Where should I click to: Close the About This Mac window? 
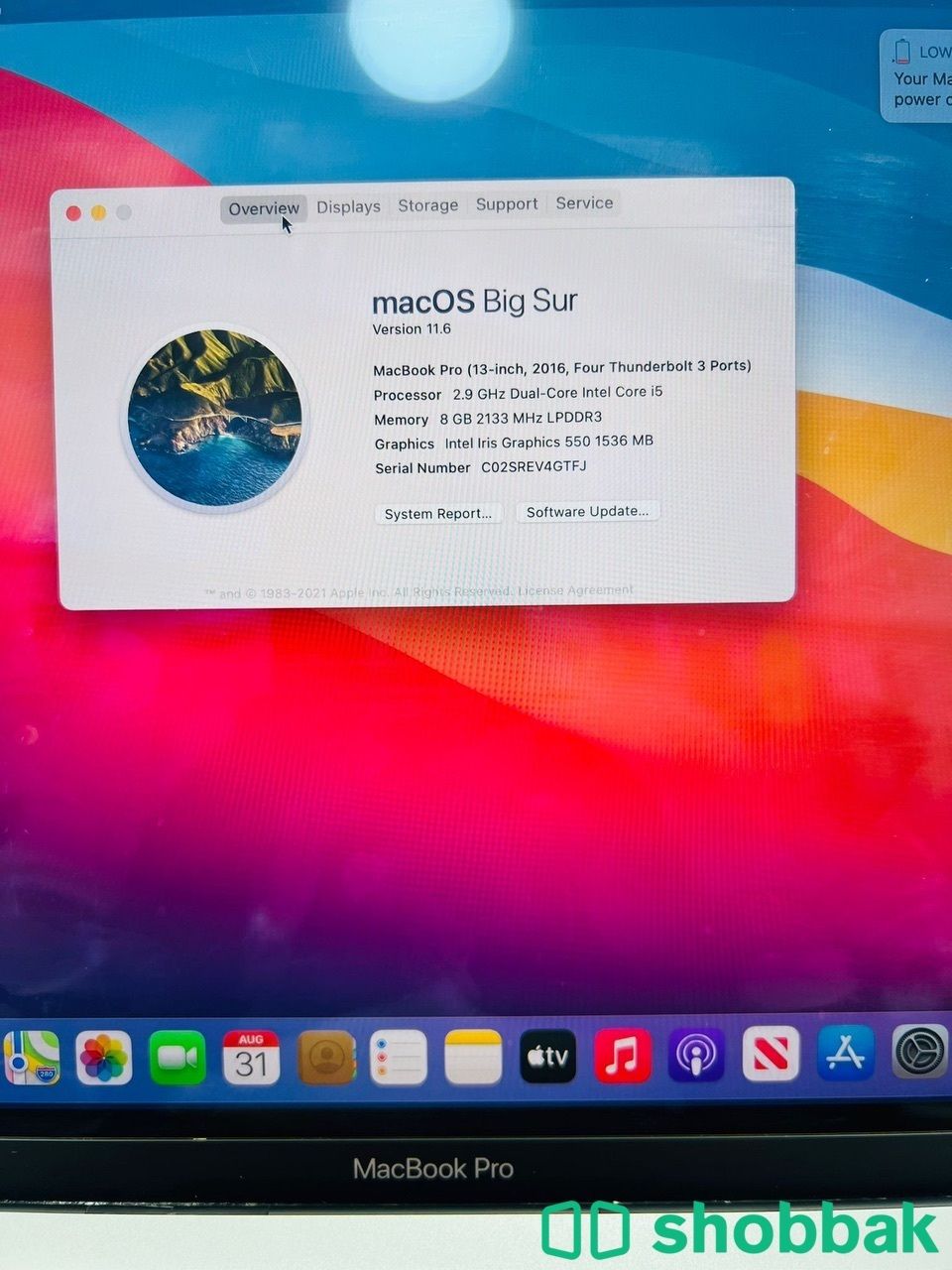click(73, 213)
